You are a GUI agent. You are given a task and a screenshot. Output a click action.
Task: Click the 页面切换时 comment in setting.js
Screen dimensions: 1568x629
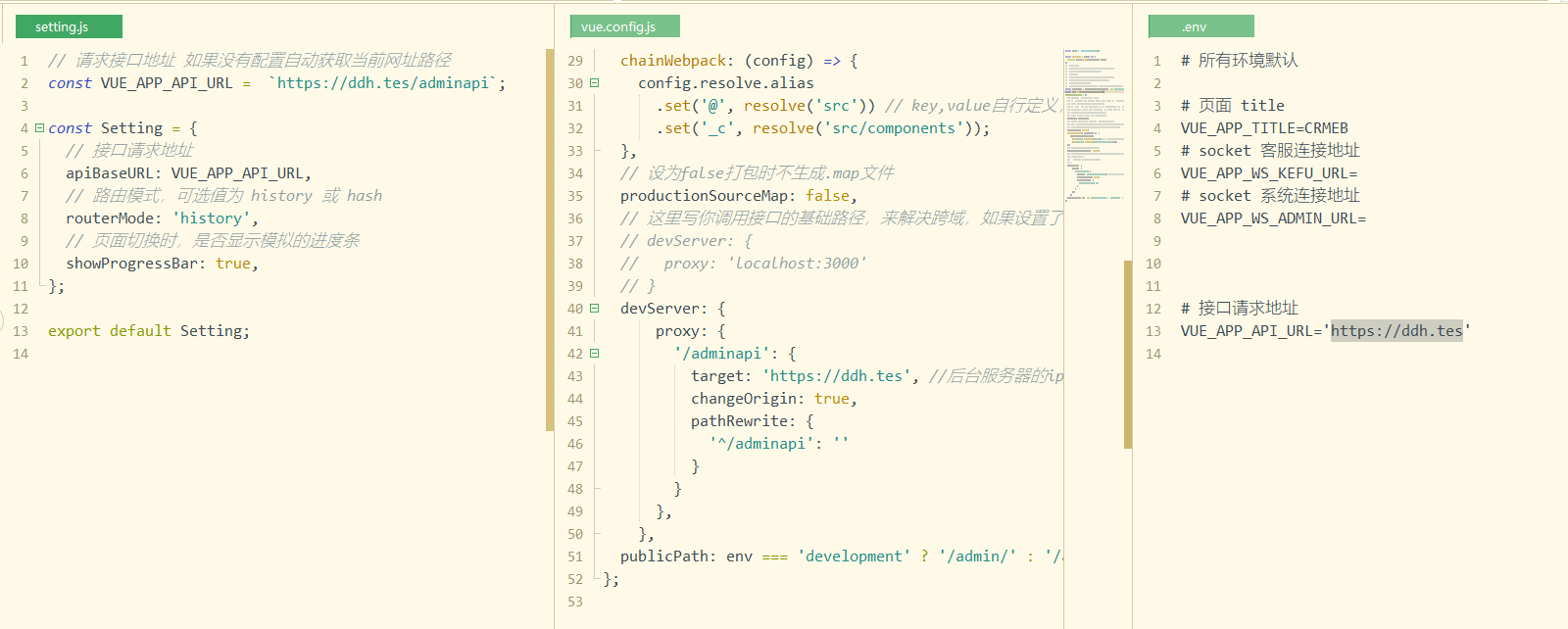point(213,241)
